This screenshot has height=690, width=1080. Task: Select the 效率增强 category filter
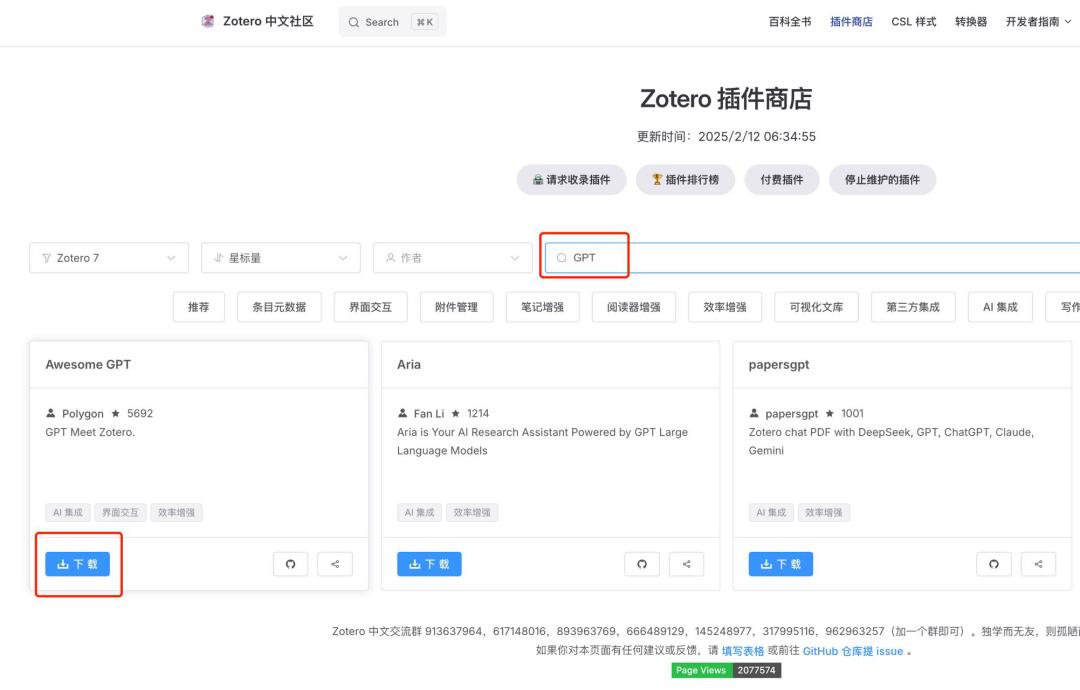coord(725,307)
